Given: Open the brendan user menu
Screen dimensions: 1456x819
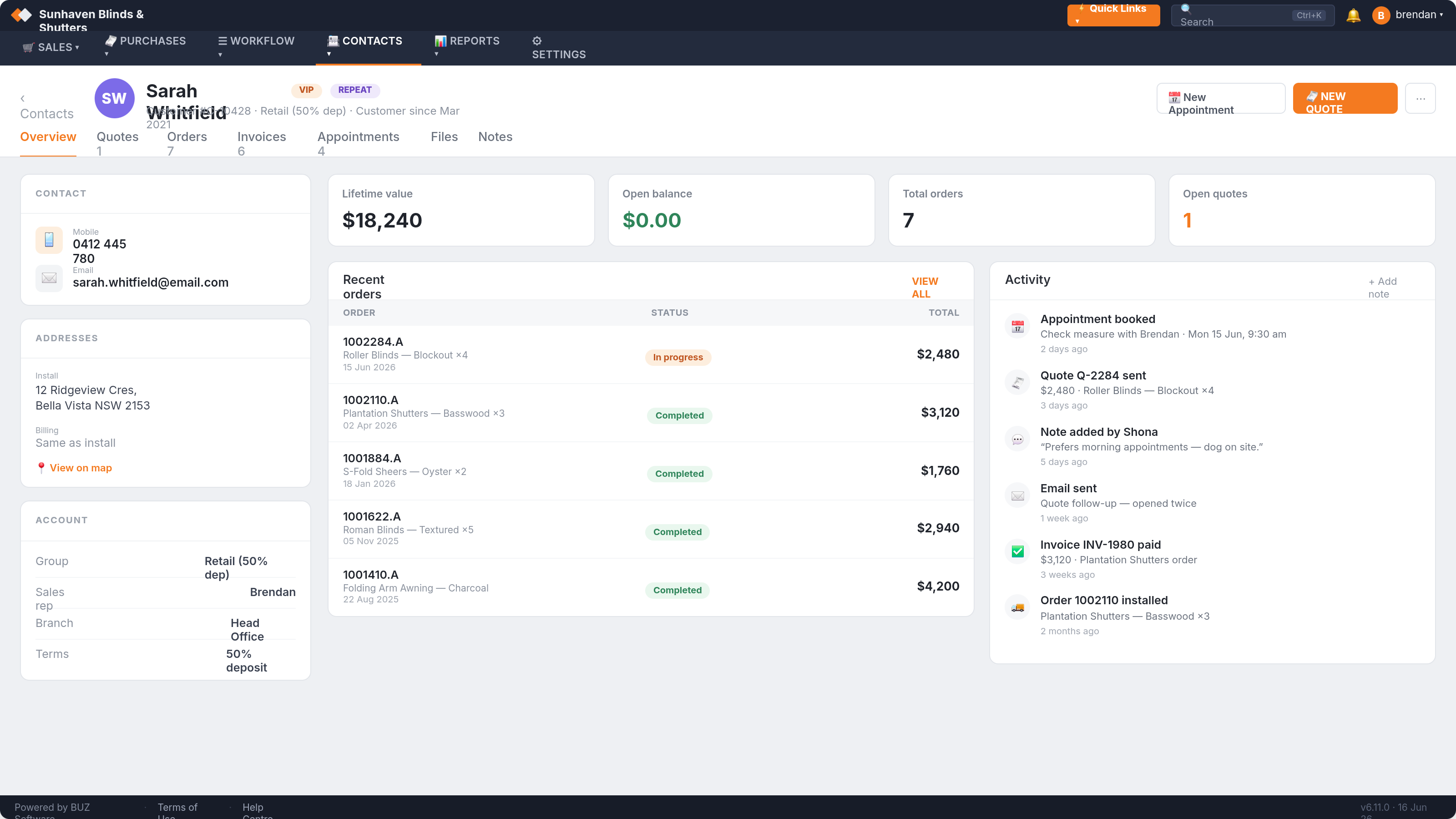Looking at the screenshot, I should [1419, 15].
